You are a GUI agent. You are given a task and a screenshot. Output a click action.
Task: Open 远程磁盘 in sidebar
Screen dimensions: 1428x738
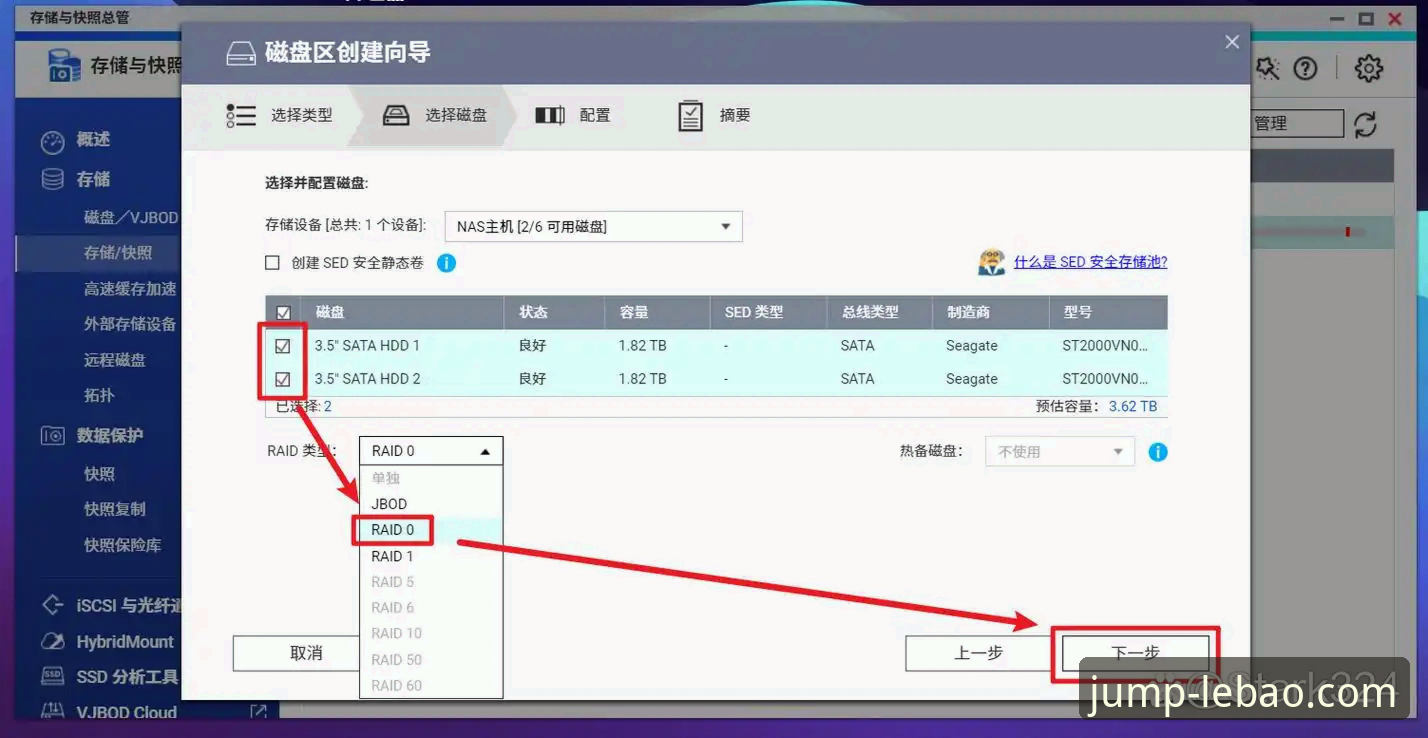[x=115, y=360]
